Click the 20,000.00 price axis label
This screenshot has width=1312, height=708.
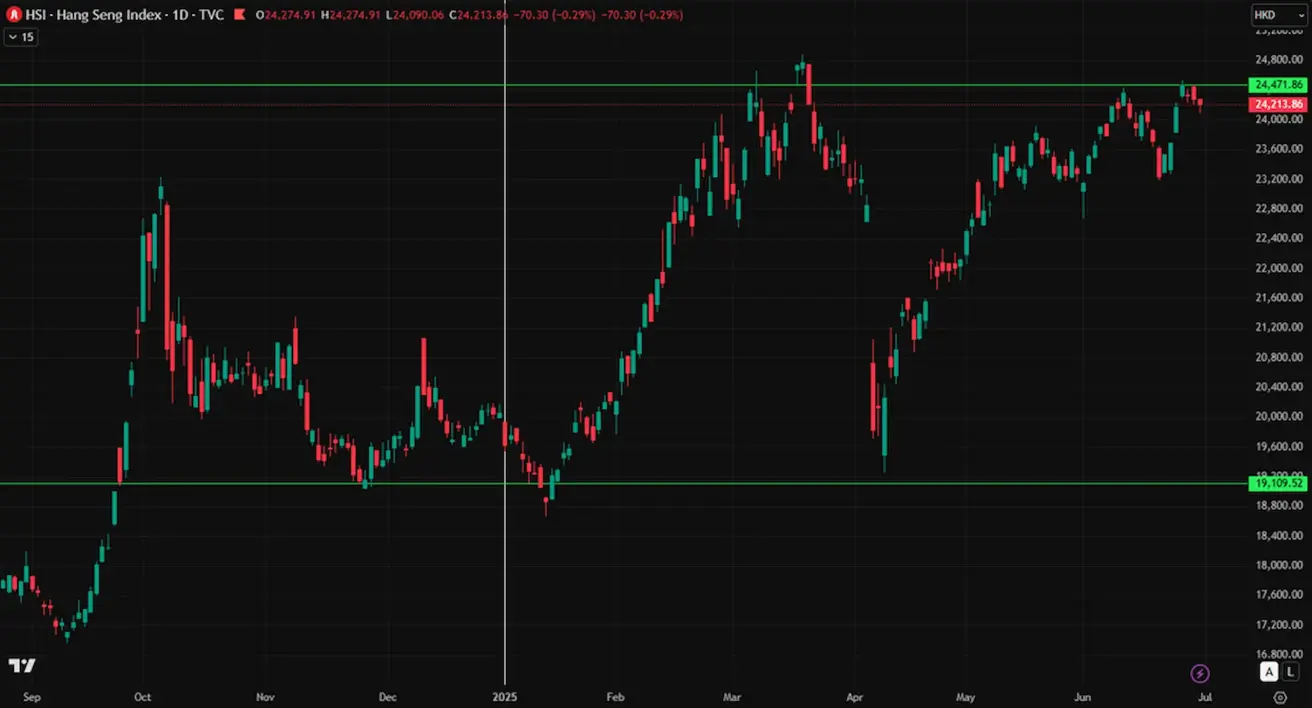coord(1277,416)
